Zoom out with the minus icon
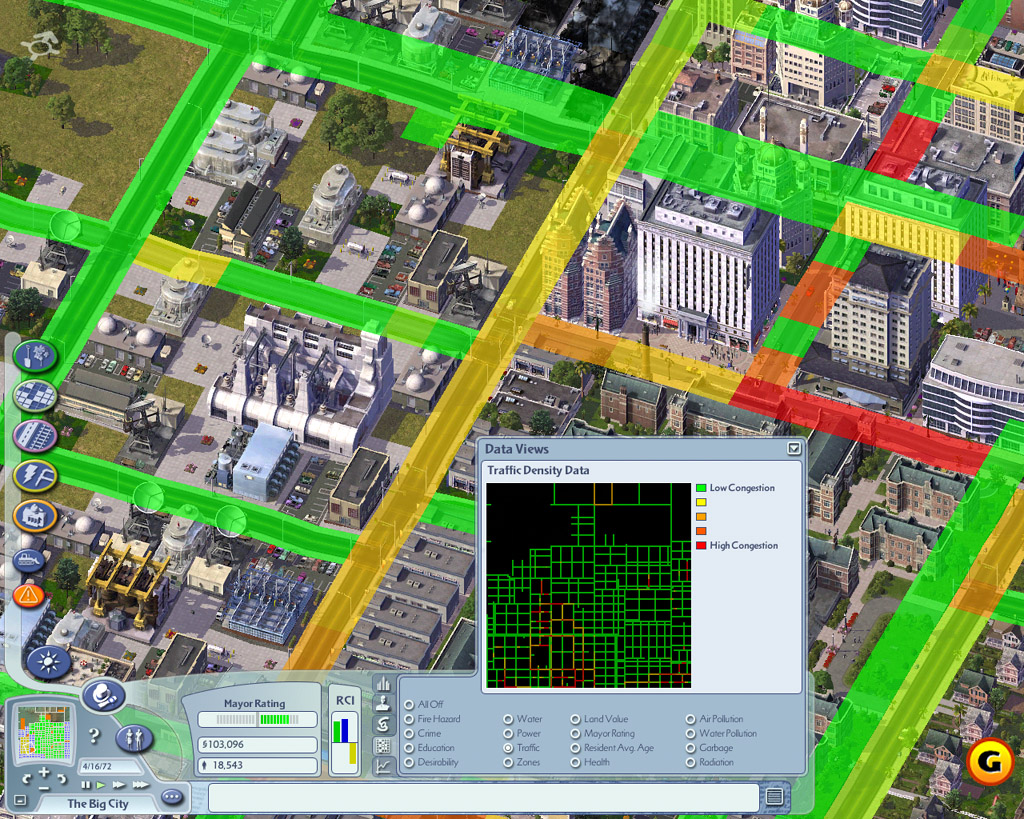This screenshot has height=819, width=1024. pos(44,788)
